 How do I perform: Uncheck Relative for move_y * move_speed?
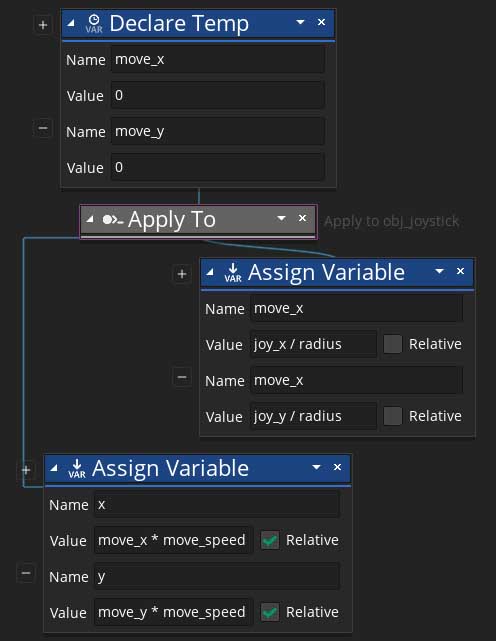point(270,612)
